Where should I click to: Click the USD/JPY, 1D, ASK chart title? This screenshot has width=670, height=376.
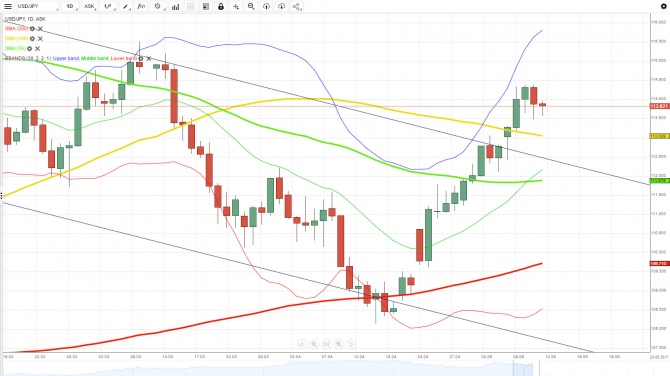tap(25, 19)
